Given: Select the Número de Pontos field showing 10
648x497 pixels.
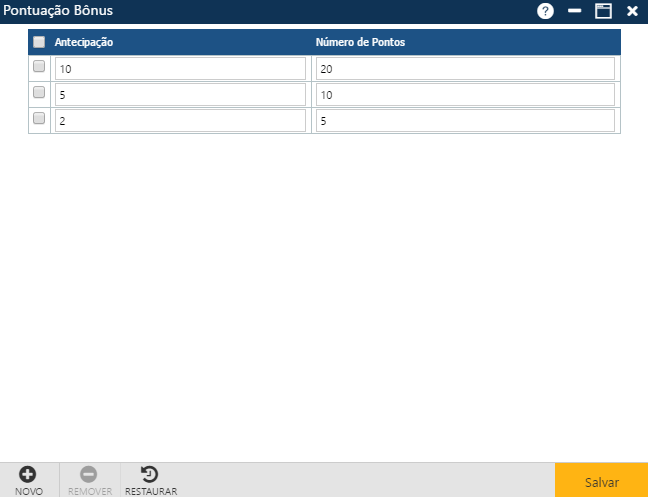Looking at the screenshot, I should click(x=465, y=95).
